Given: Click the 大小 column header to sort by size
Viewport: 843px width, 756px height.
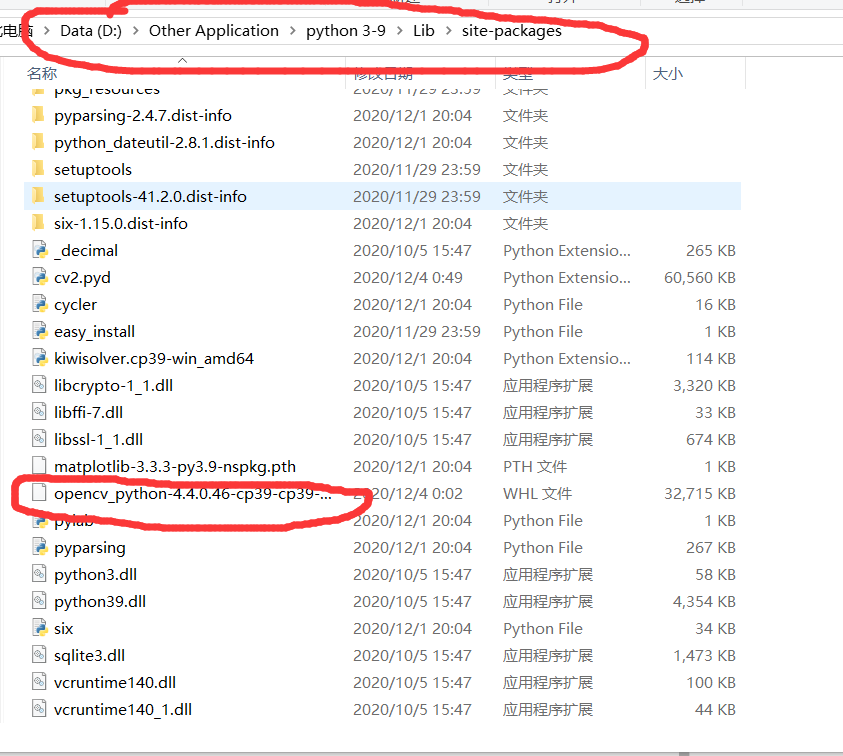Looking at the screenshot, I should pos(668,73).
